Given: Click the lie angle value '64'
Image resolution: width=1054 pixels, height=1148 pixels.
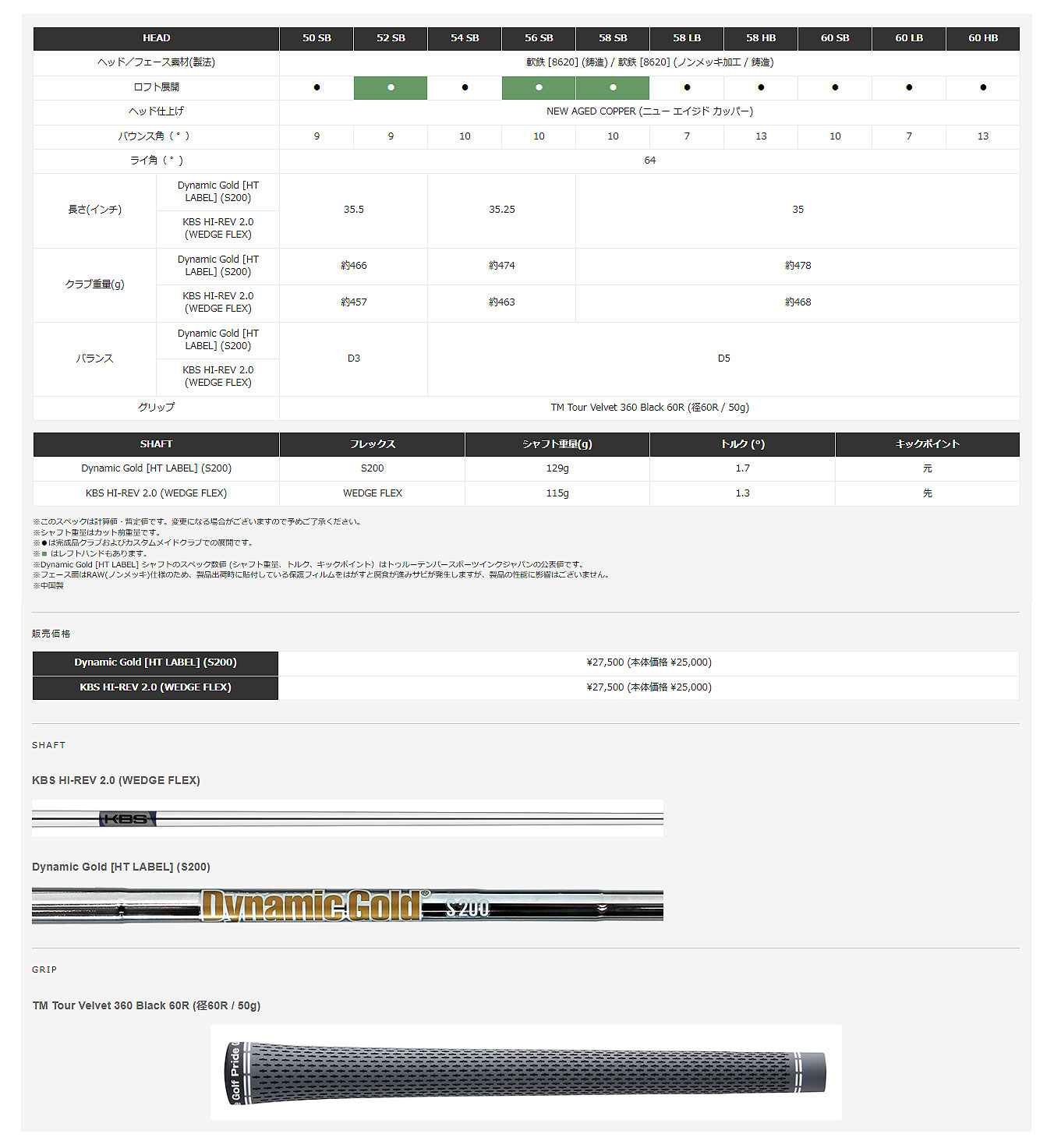Looking at the screenshot, I should click(x=650, y=161).
